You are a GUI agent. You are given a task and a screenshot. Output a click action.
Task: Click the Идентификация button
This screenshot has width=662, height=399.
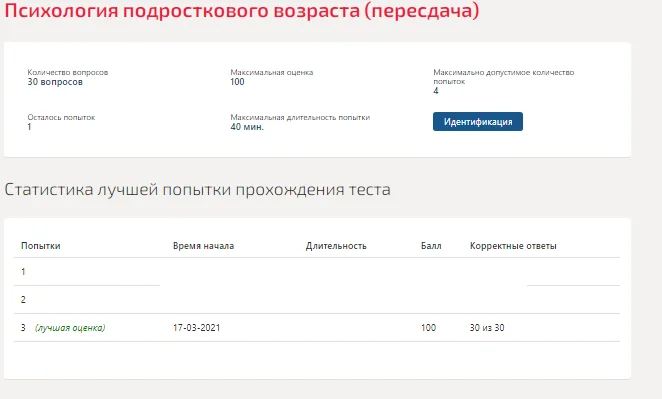coord(478,122)
